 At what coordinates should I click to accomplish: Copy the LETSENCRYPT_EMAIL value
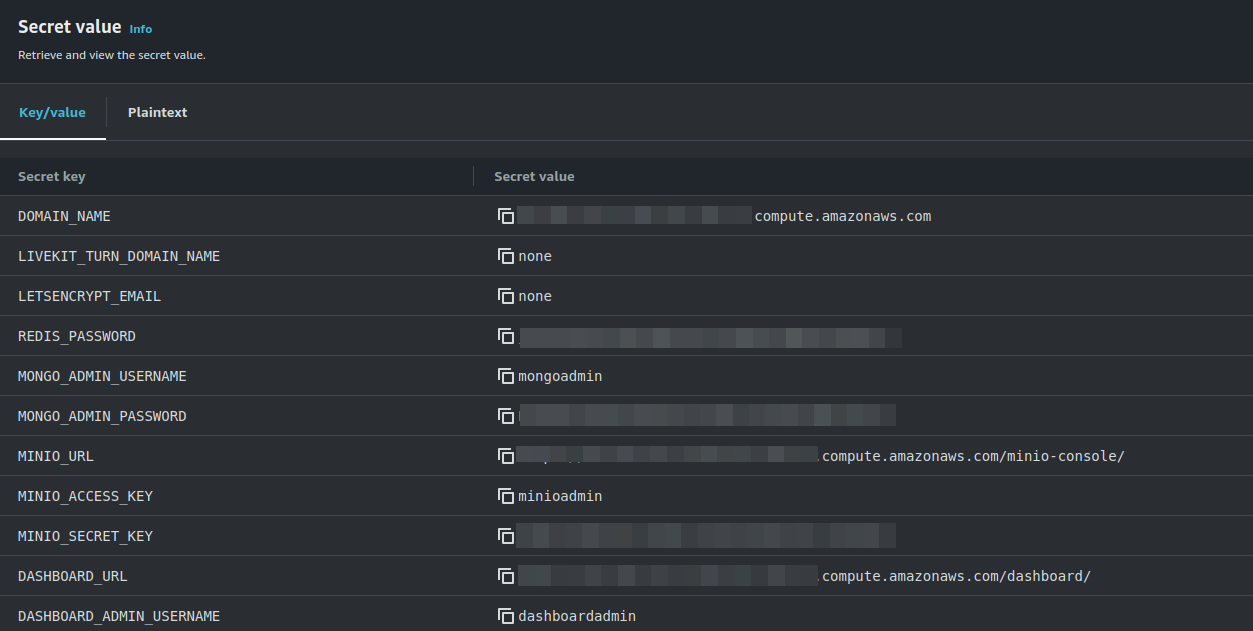click(506, 296)
